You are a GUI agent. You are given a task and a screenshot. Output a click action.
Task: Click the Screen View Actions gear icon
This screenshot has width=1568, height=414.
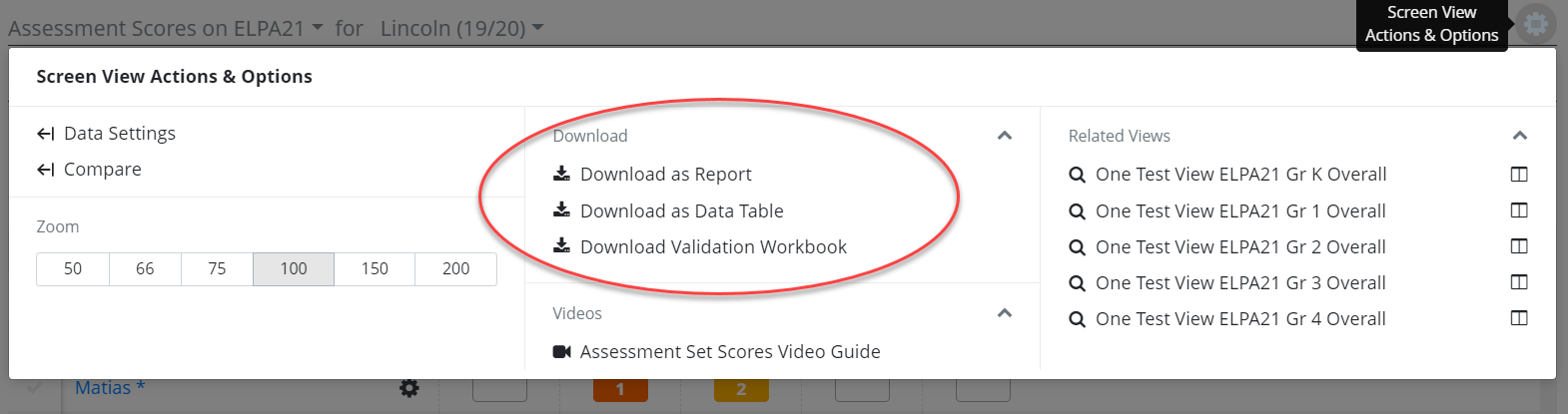(x=1536, y=22)
